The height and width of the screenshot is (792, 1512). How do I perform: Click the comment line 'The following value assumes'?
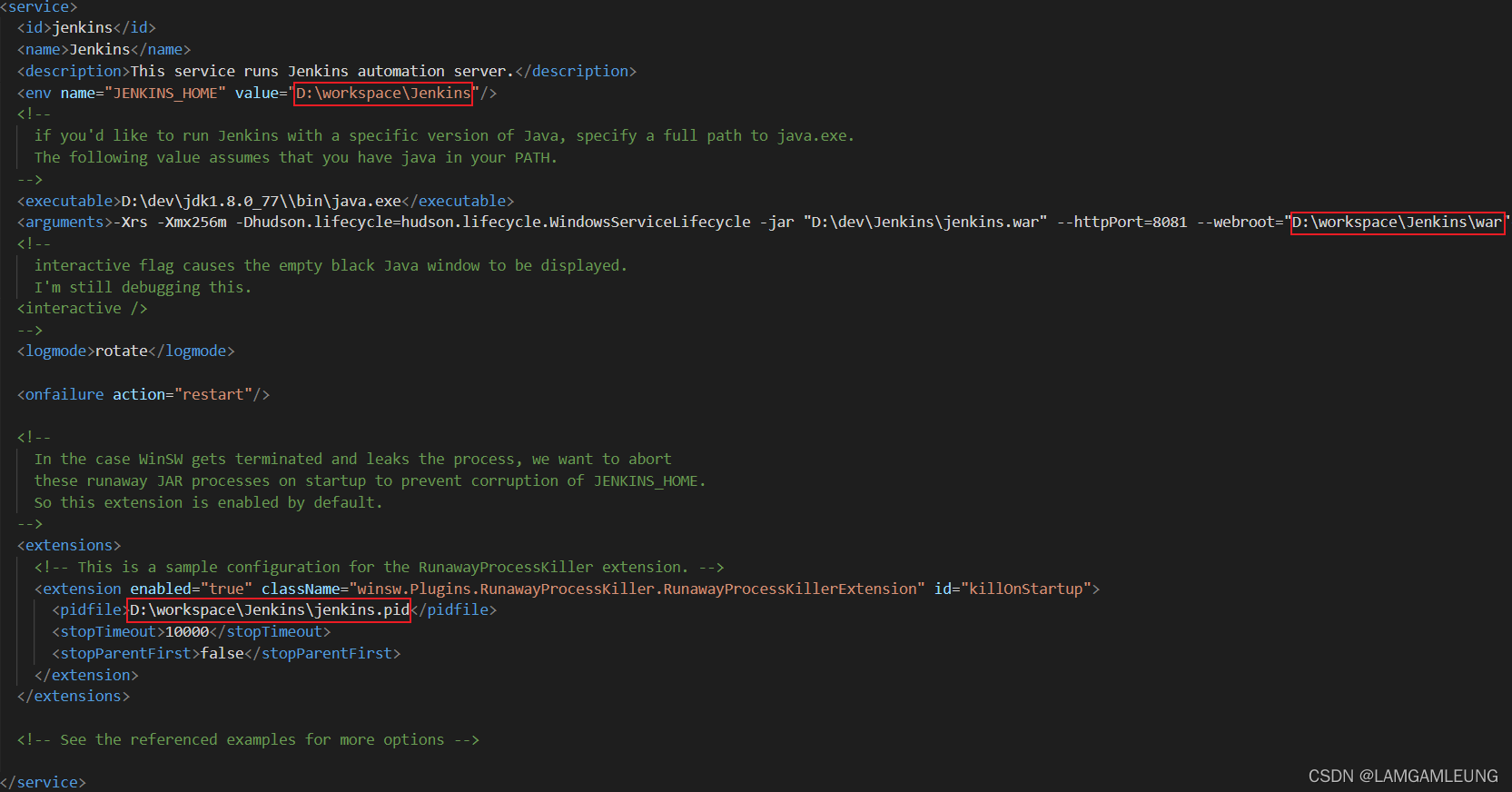click(296, 158)
